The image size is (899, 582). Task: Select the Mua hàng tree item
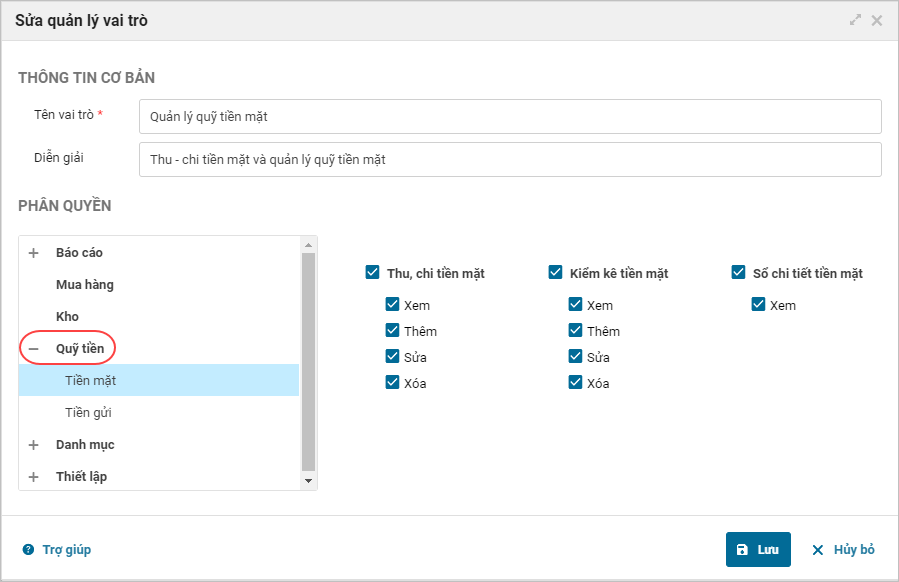pyautogui.click(x=84, y=285)
